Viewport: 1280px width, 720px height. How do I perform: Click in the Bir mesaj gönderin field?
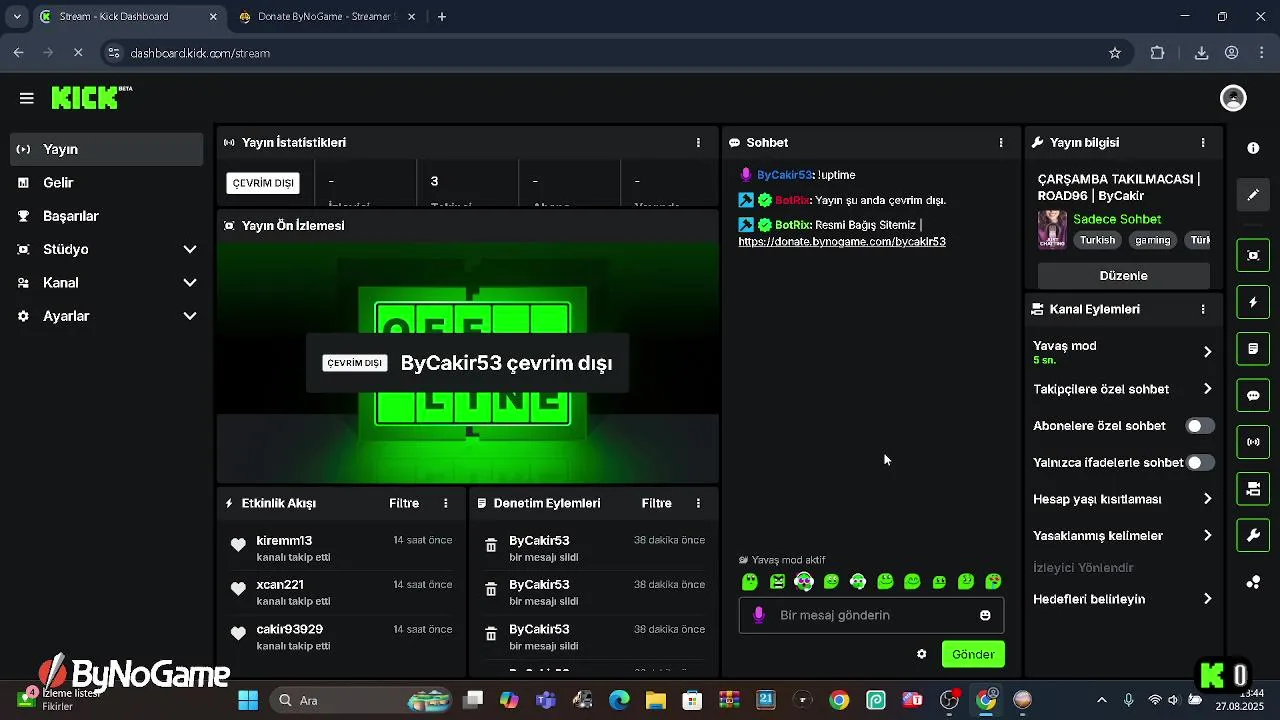(x=871, y=615)
